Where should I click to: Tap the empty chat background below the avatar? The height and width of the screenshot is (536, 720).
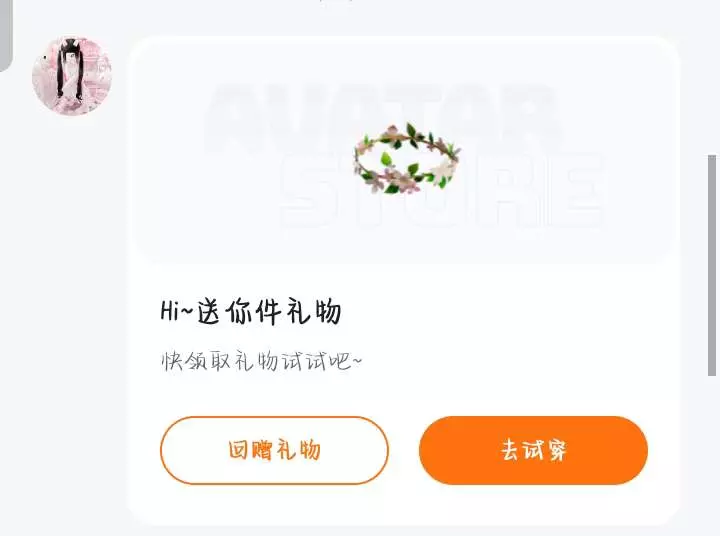[x=69, y=322]
